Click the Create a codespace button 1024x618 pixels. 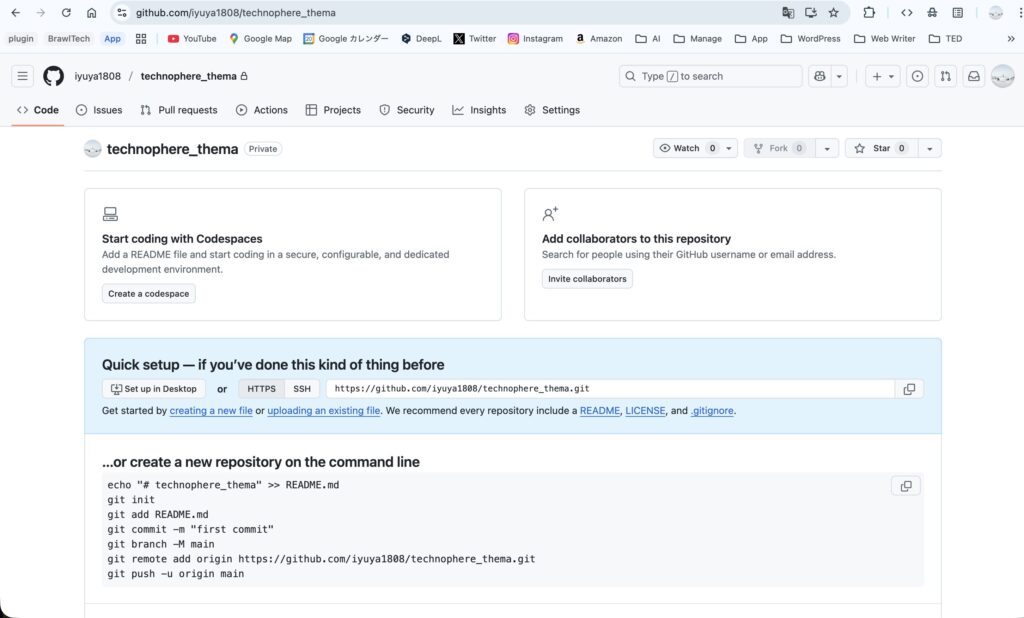click(149, 293)
